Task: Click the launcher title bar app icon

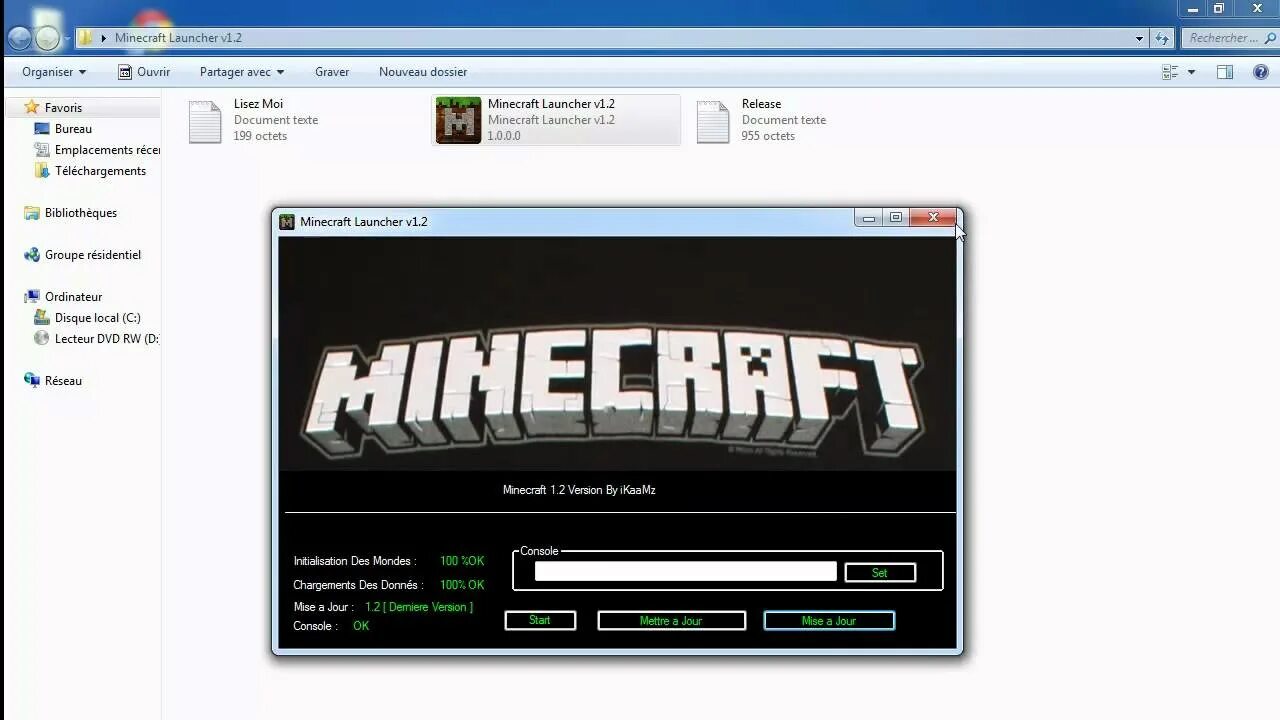Action: pyautogui.click(x=287, y=222)
